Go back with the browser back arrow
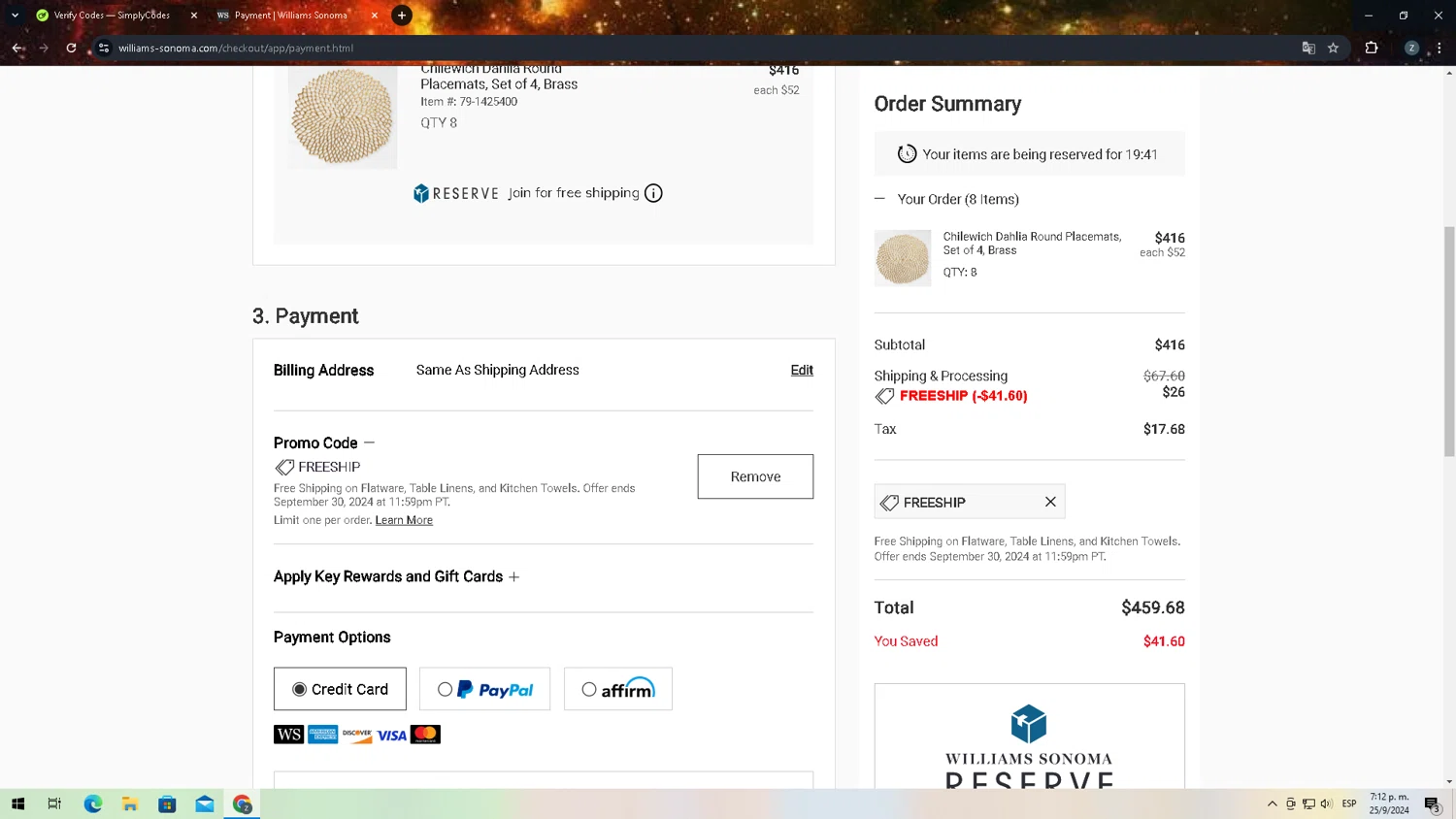Image resolution: width=1456 pixels, height=819 pixels. pos(17,48)
